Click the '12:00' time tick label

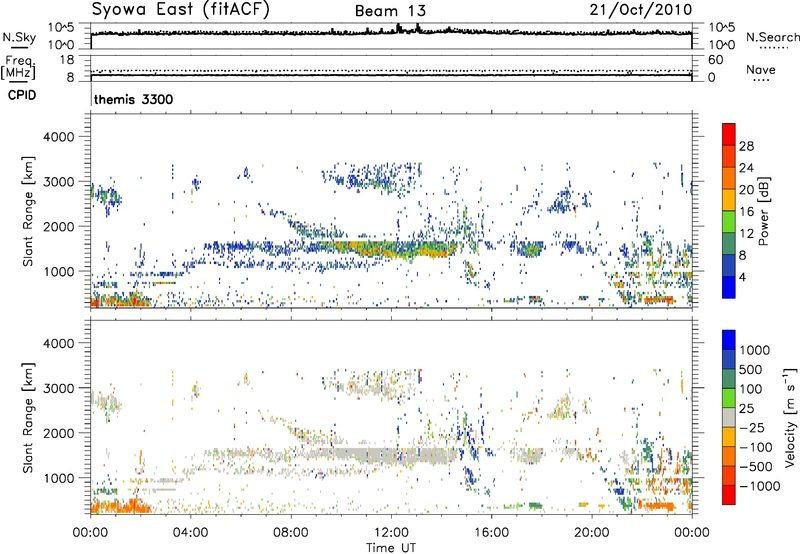[x=391, y=533]
